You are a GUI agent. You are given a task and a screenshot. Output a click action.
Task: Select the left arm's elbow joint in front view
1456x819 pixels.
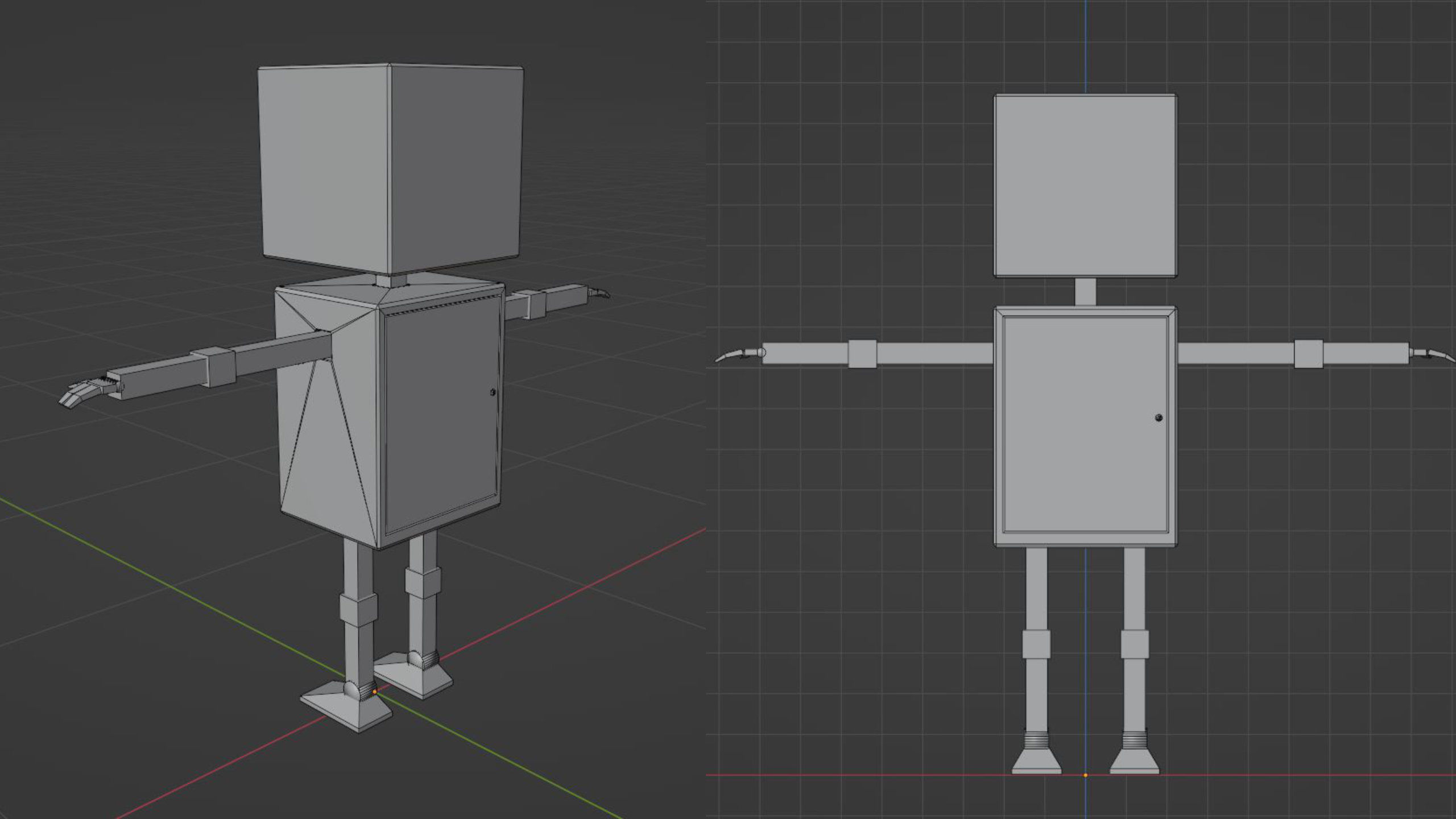pyautogui.click(x=862, y=353)
